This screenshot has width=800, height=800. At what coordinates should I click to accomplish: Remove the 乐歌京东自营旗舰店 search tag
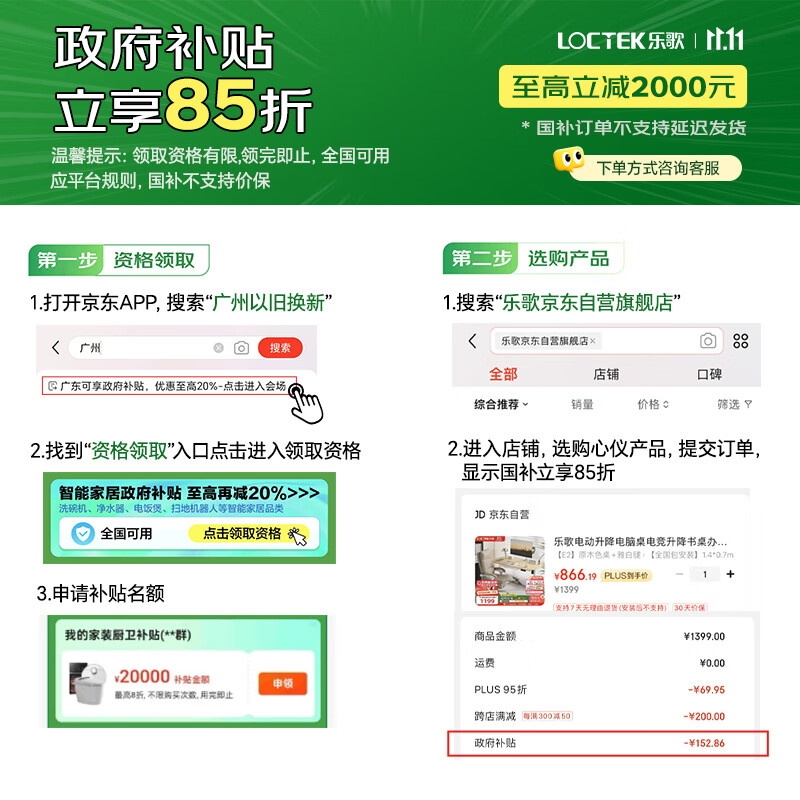coord(592,341)
